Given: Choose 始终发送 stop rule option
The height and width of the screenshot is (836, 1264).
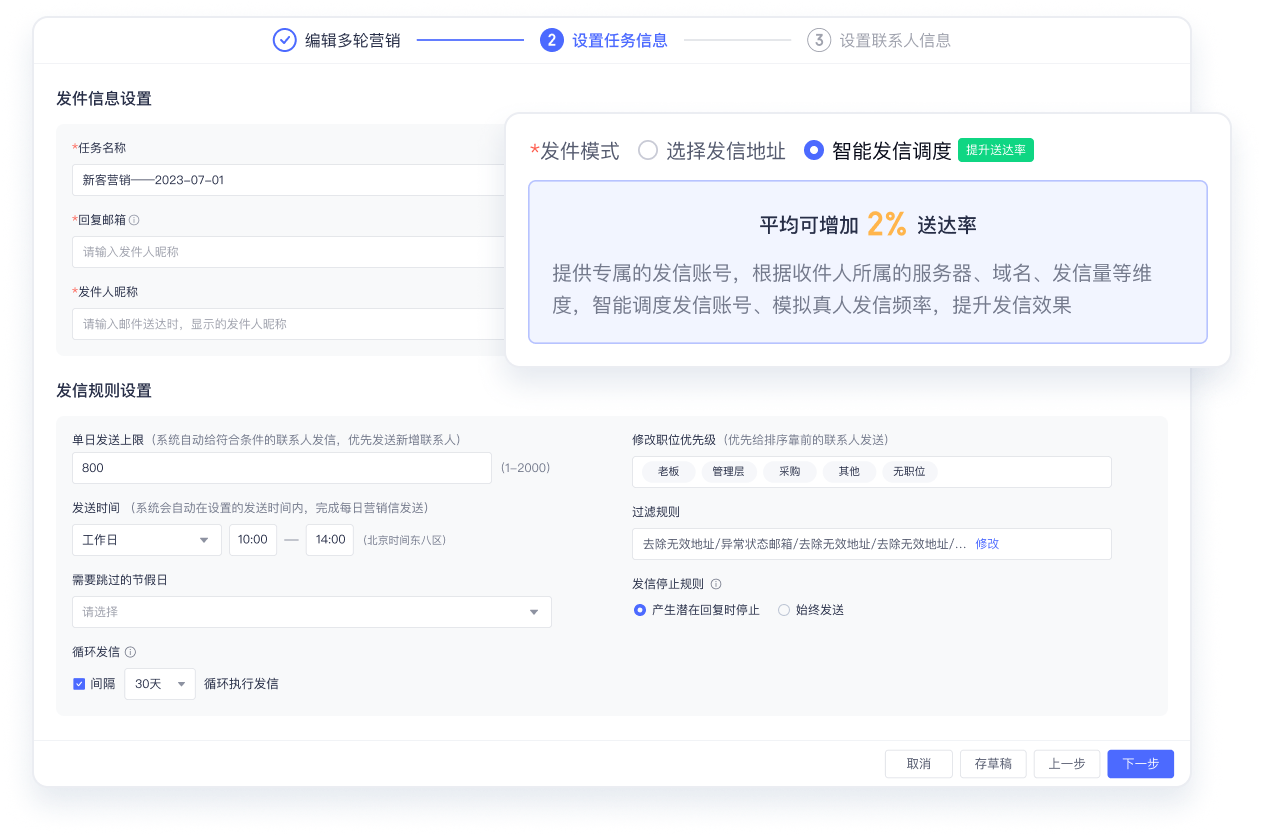Looking at the screenshot, I should point(784,610).
